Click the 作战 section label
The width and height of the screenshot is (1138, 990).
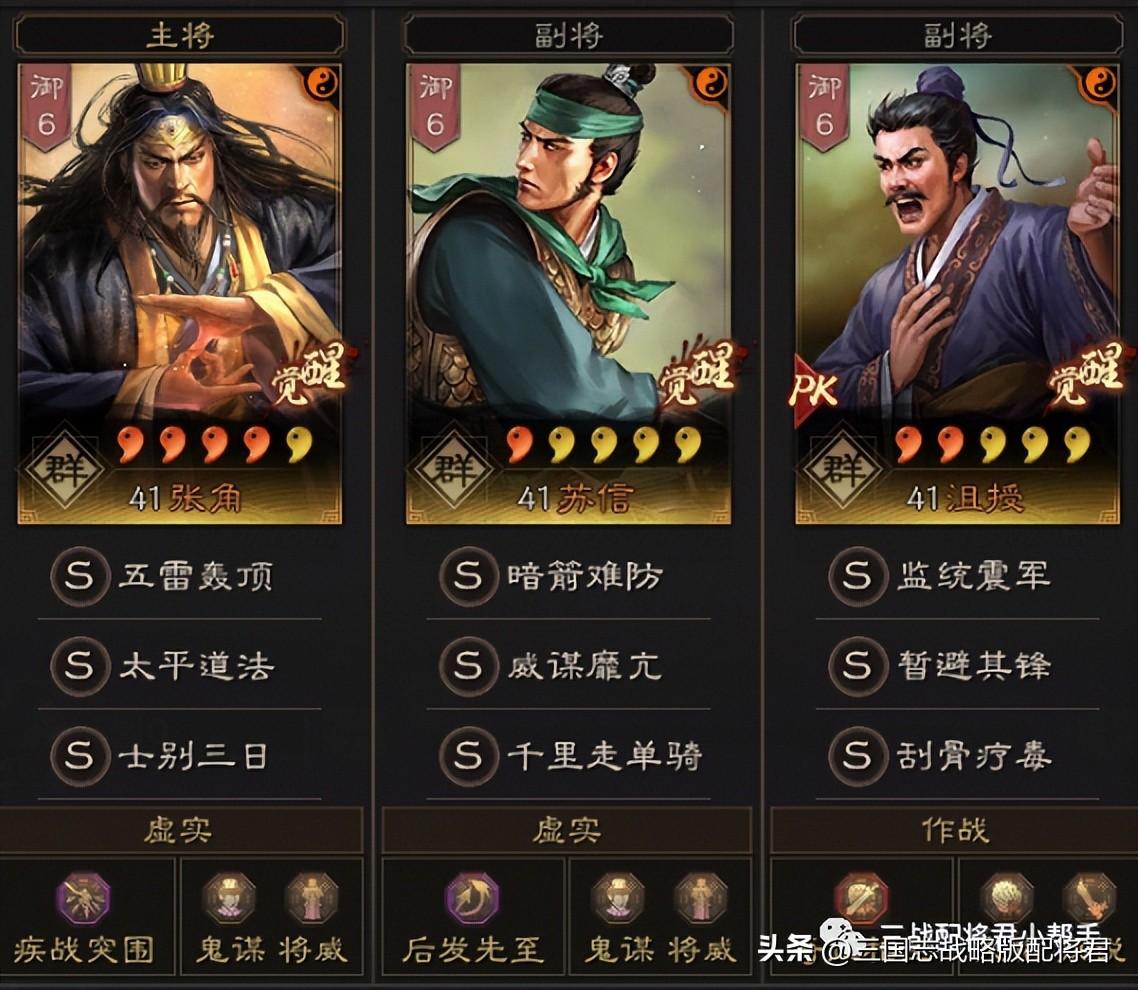tap(955, 830)
